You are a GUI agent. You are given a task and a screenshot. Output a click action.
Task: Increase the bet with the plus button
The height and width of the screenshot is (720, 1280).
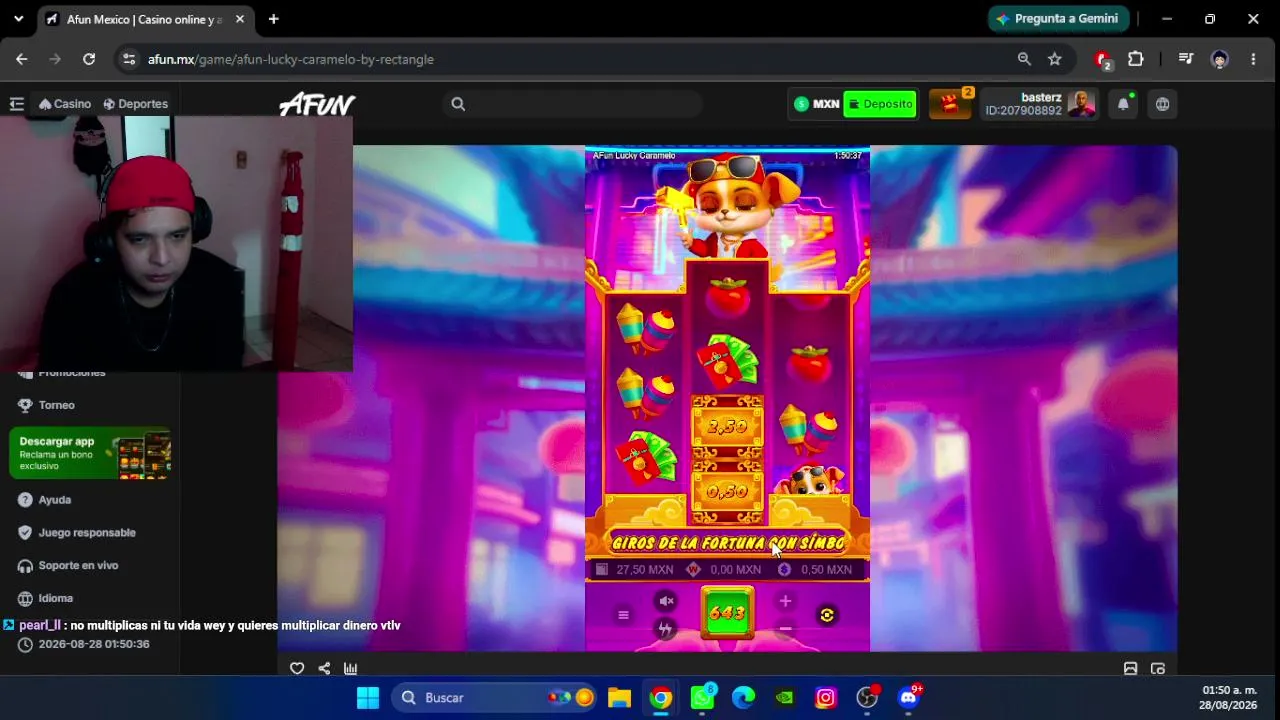click(785, 601)
